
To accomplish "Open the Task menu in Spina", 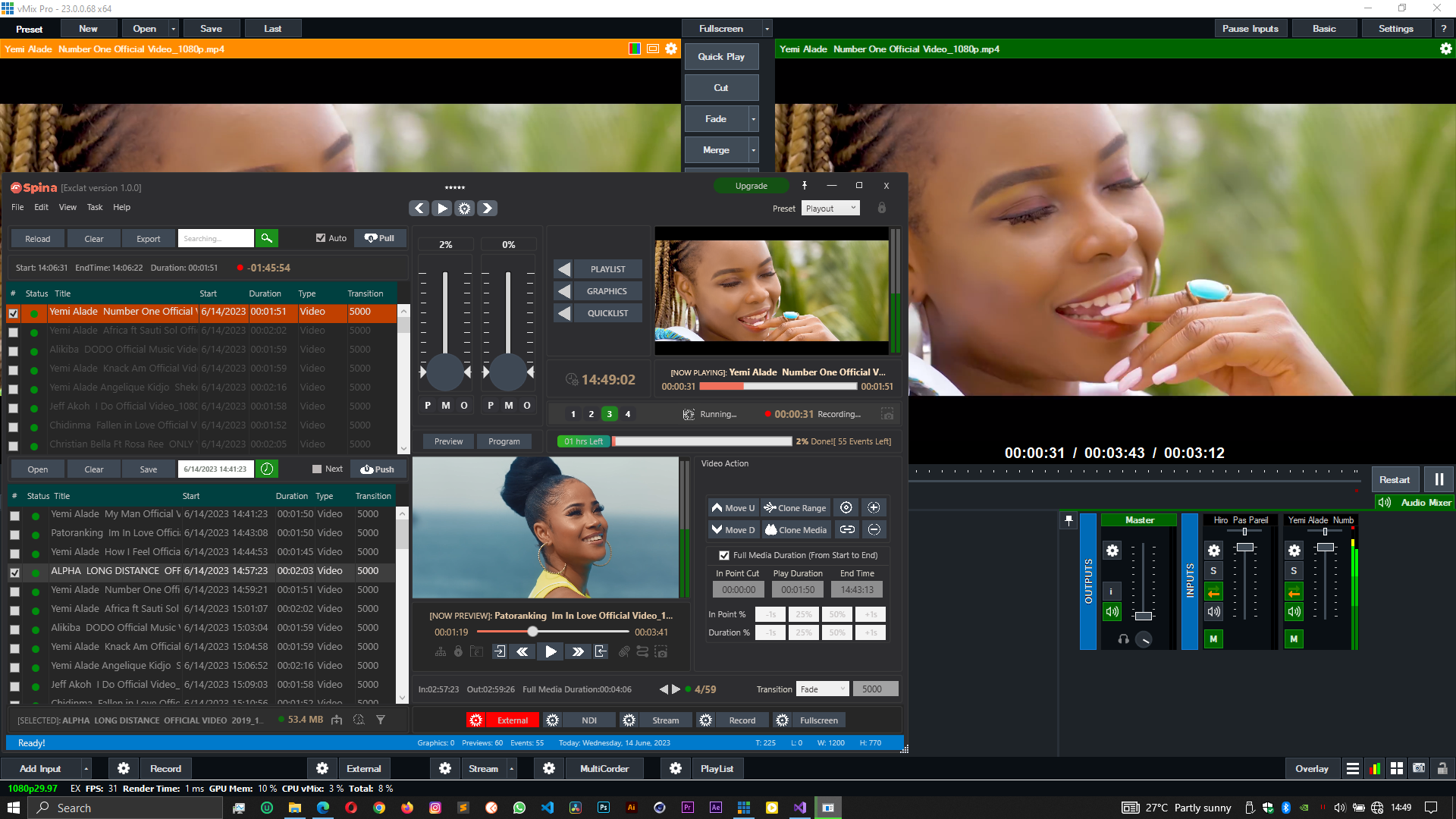I will pos(94,207).
